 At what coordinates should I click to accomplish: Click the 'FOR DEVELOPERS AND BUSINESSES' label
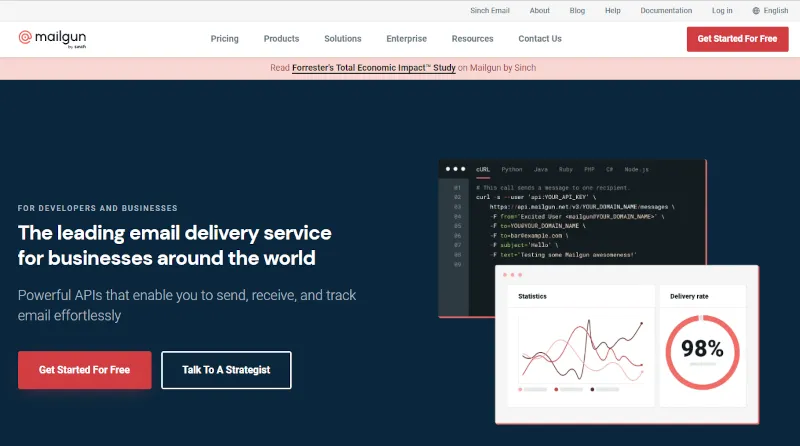click(97, 208)
